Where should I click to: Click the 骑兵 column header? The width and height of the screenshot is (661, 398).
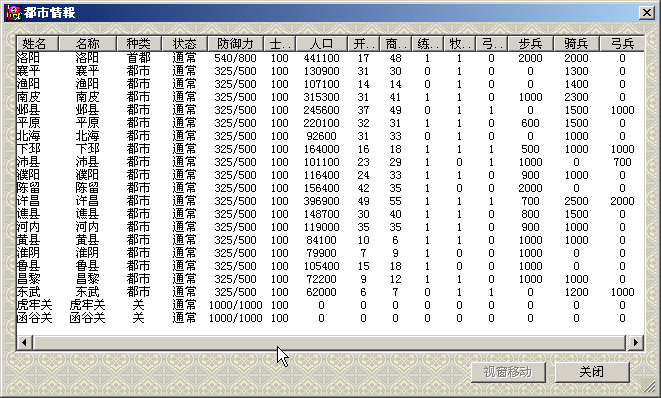click(x=576, y=43)
